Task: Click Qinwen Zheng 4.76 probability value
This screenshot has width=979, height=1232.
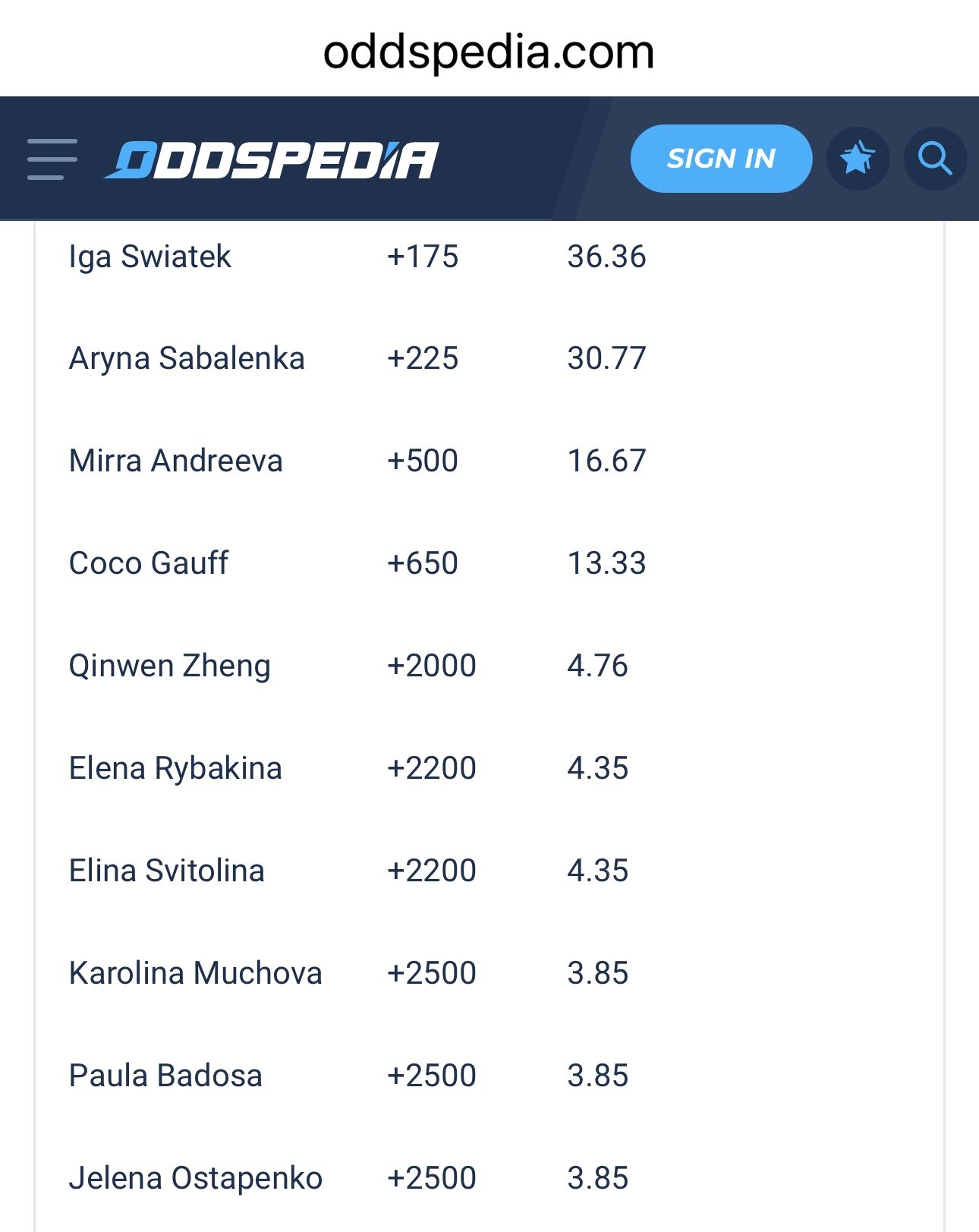Action: [597, 666]
